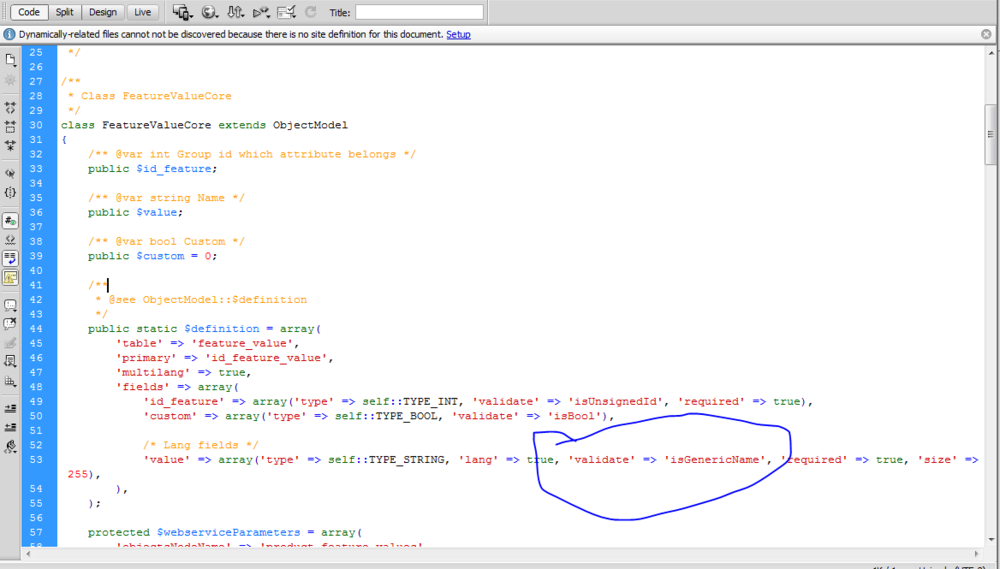Dismiss the dynamically-related files info bar

coord(986,34)
